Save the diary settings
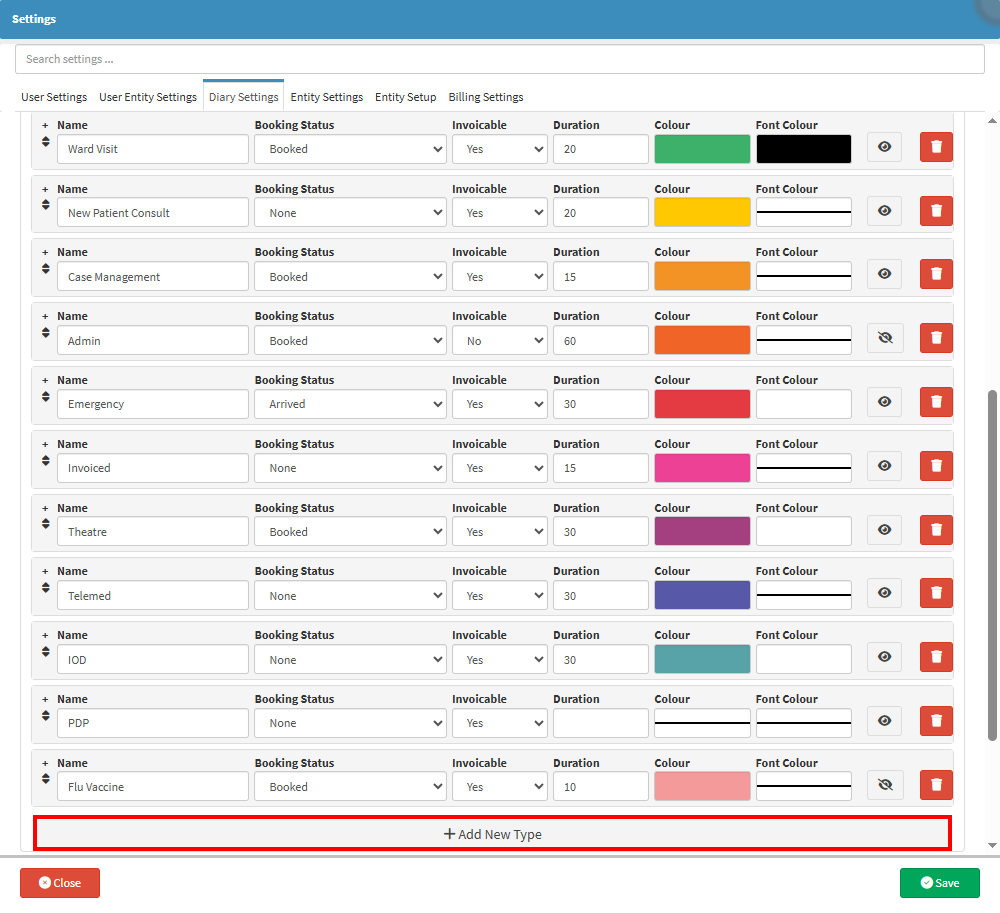This screenshot has height=913, width=1000. coord(939,883)
